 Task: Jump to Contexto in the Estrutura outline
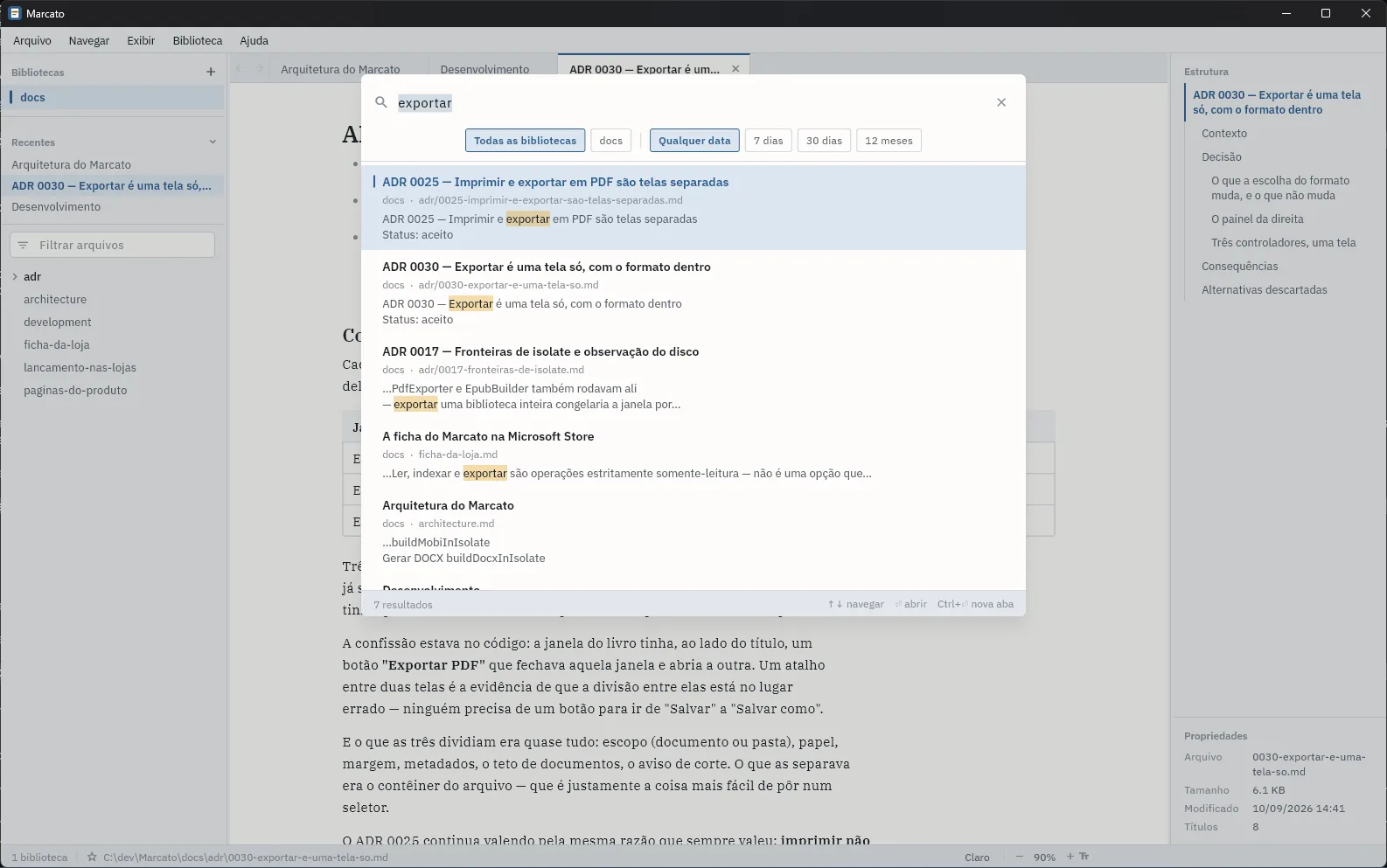click(1224, 133)
